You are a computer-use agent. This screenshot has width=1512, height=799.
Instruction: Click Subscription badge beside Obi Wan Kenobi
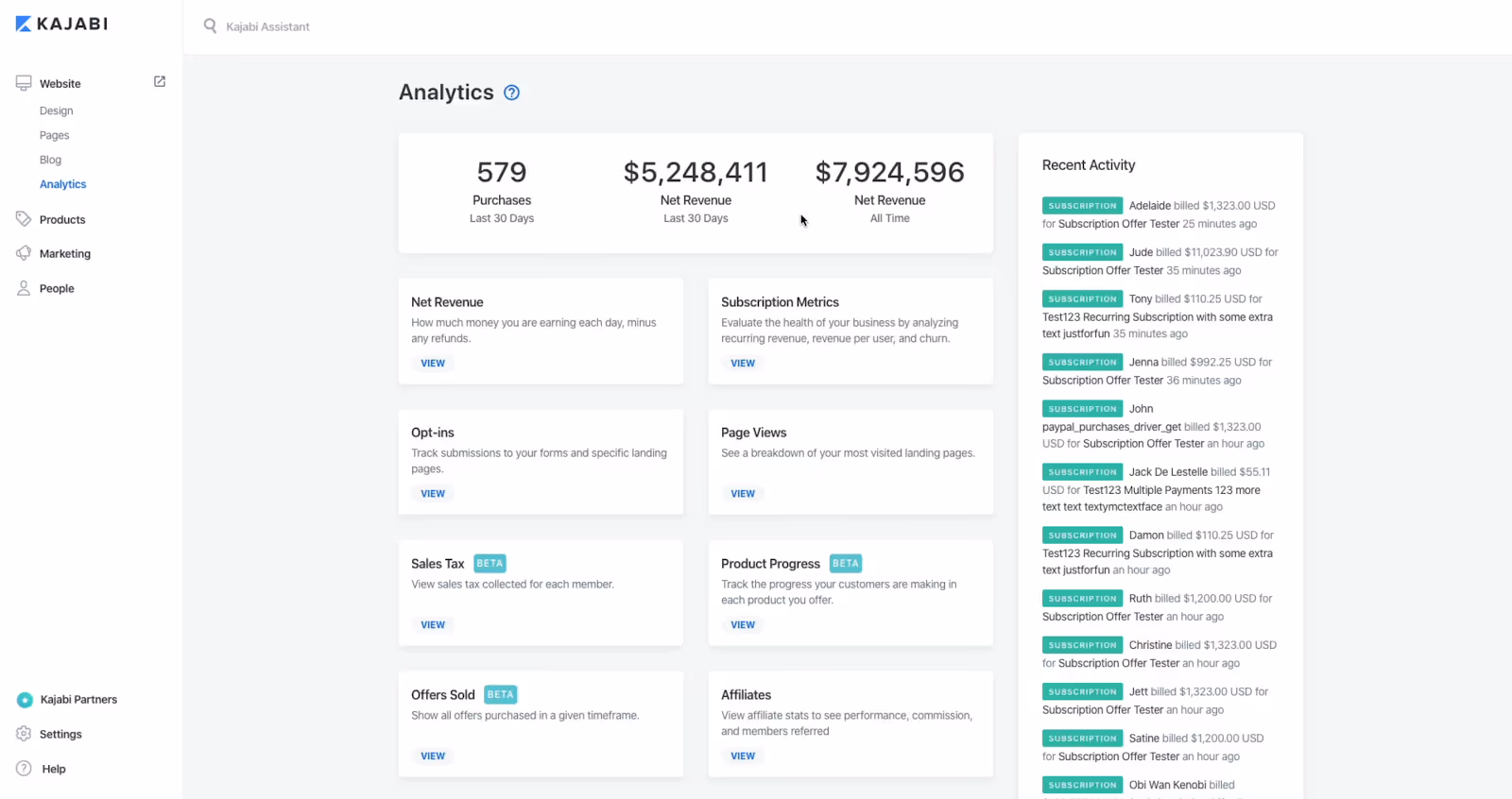[1082, 785]
